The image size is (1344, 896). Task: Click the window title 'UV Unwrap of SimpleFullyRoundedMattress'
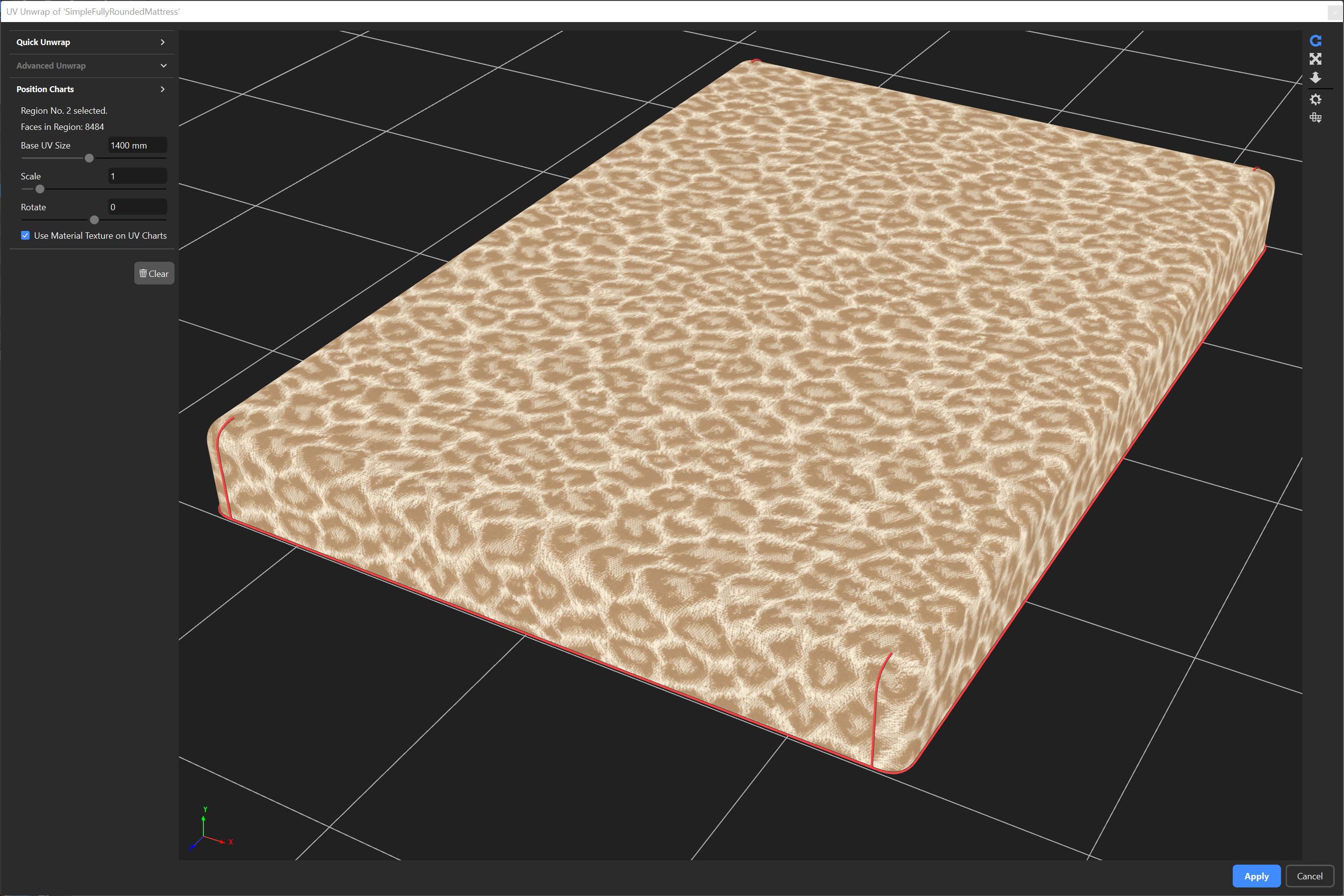(93, 11)
